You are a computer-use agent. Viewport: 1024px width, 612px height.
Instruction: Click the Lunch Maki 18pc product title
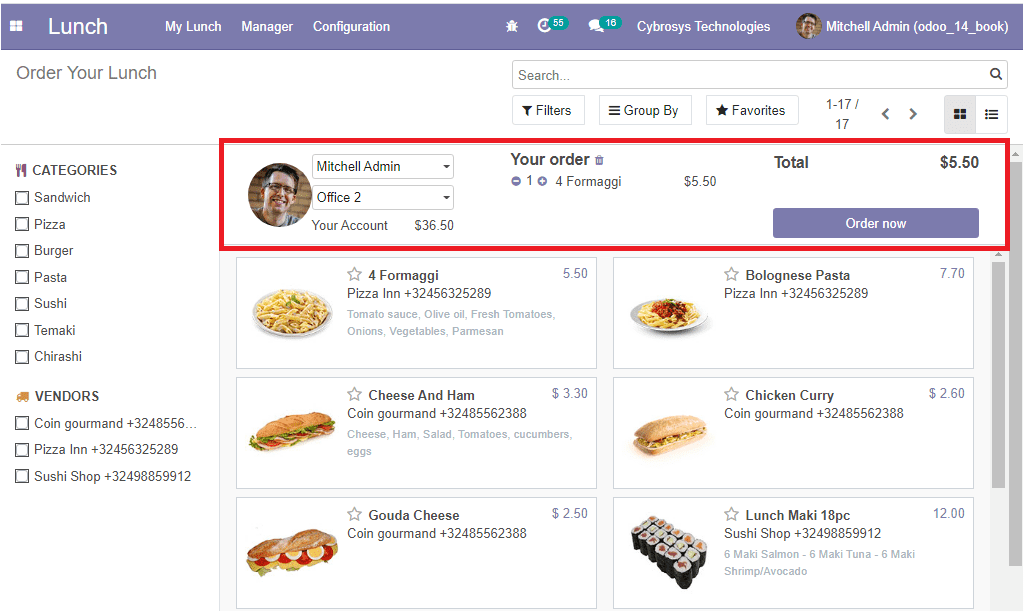click(x=797, y=515)
